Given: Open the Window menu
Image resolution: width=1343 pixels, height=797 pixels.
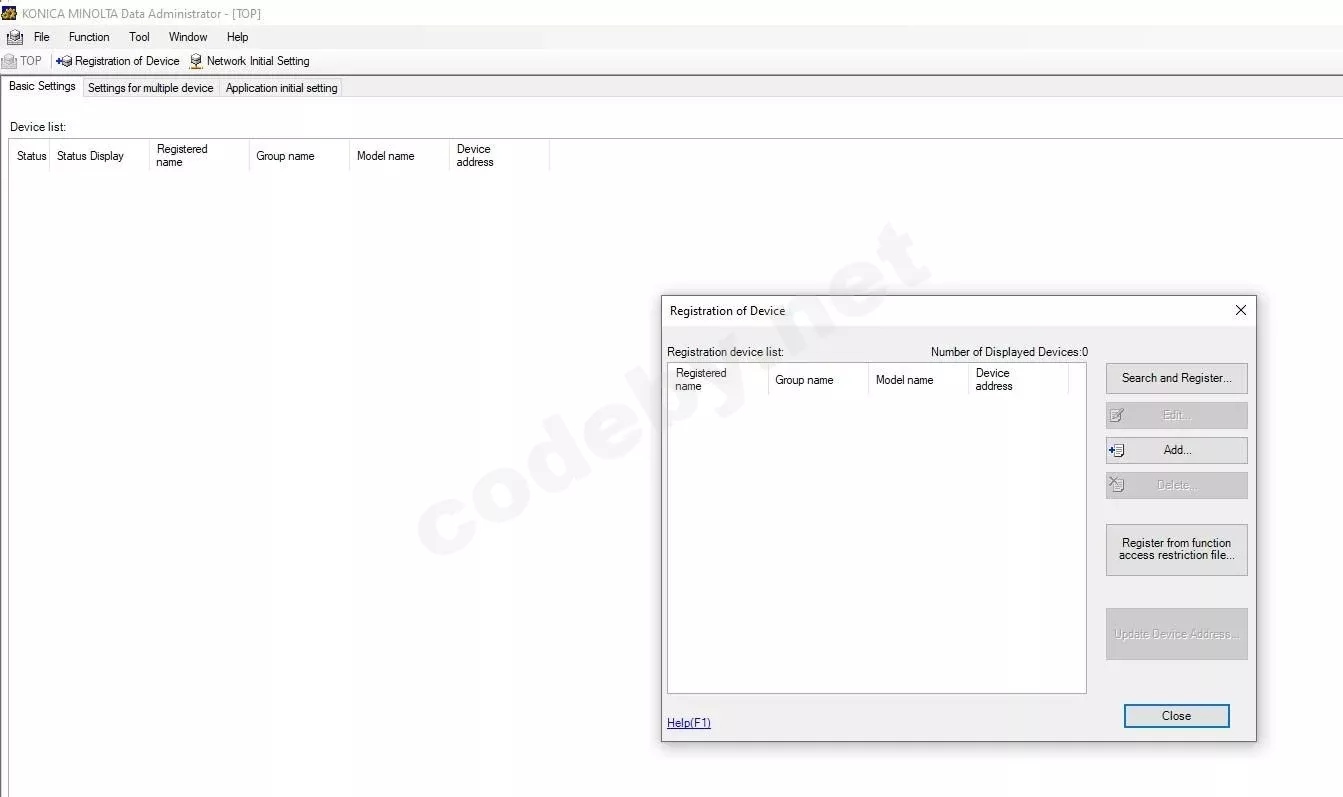Looking at the screenshot, I should (188, 37).
